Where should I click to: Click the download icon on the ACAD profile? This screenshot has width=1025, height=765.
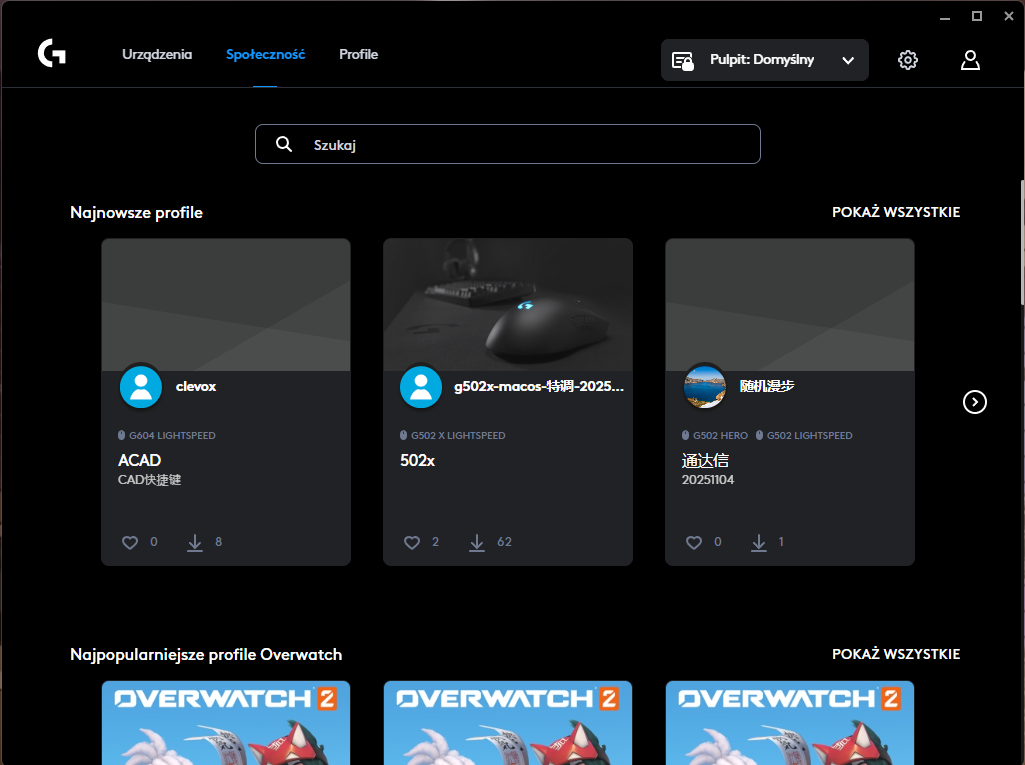tap(195, 541)
